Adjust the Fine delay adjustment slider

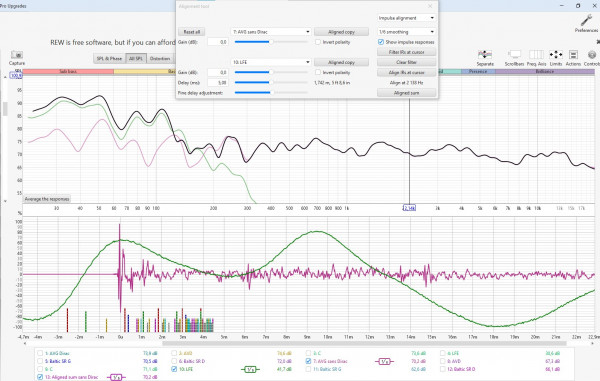(x=271, y=93)
